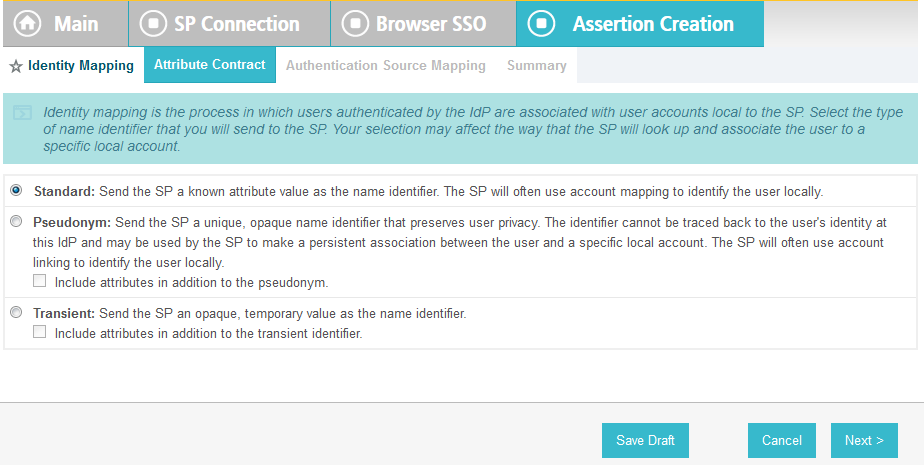Select the Transient radio button
The image size is (924, 465).
16,312
